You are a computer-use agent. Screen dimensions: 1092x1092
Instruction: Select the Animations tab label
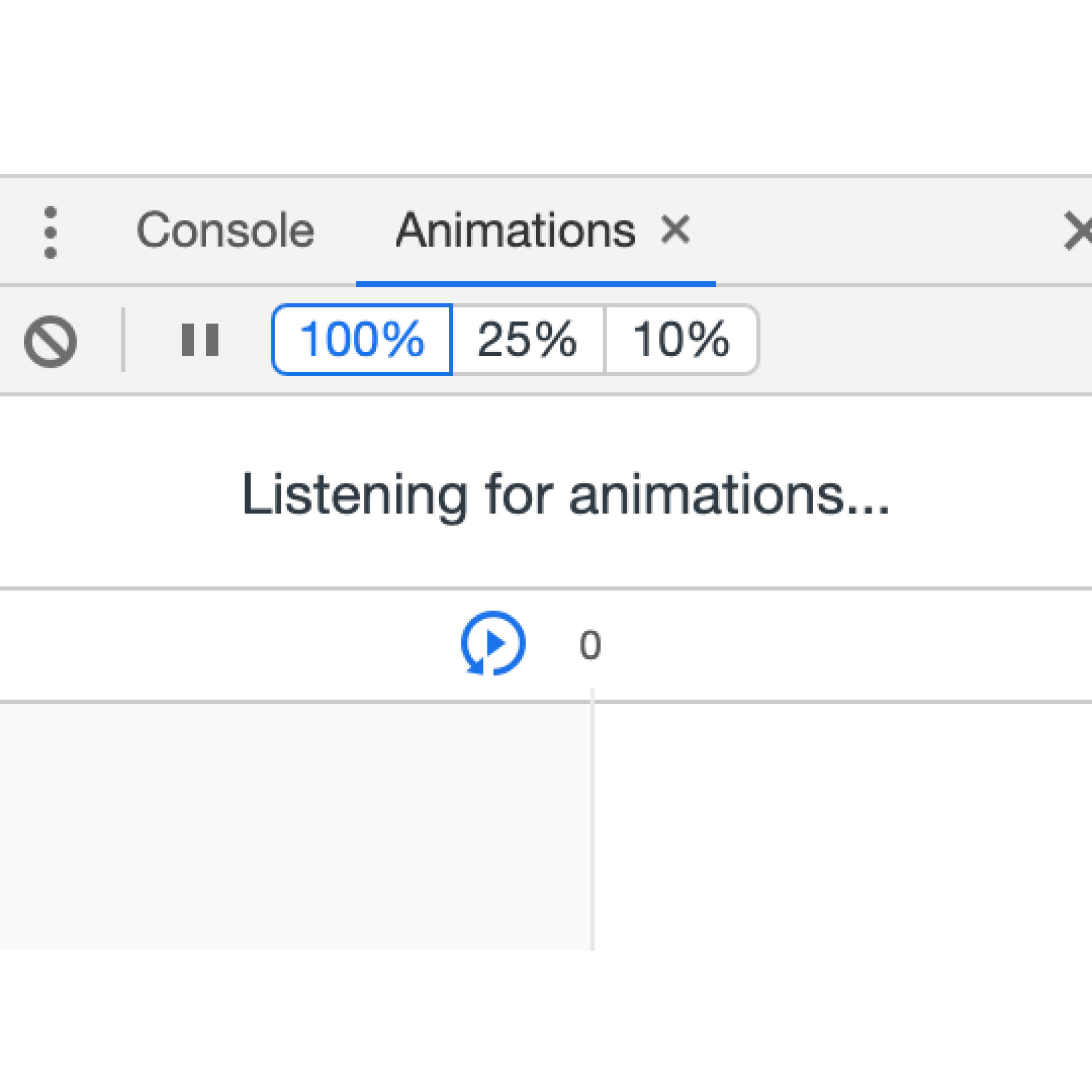(515, 230)
